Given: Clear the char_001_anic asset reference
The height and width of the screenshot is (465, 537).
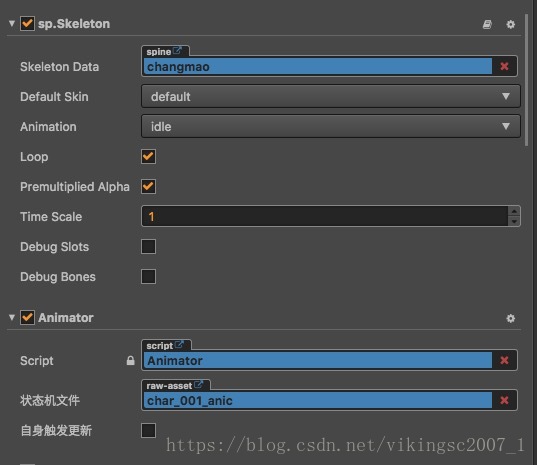Looking at the screenshot, I should 504,400.
